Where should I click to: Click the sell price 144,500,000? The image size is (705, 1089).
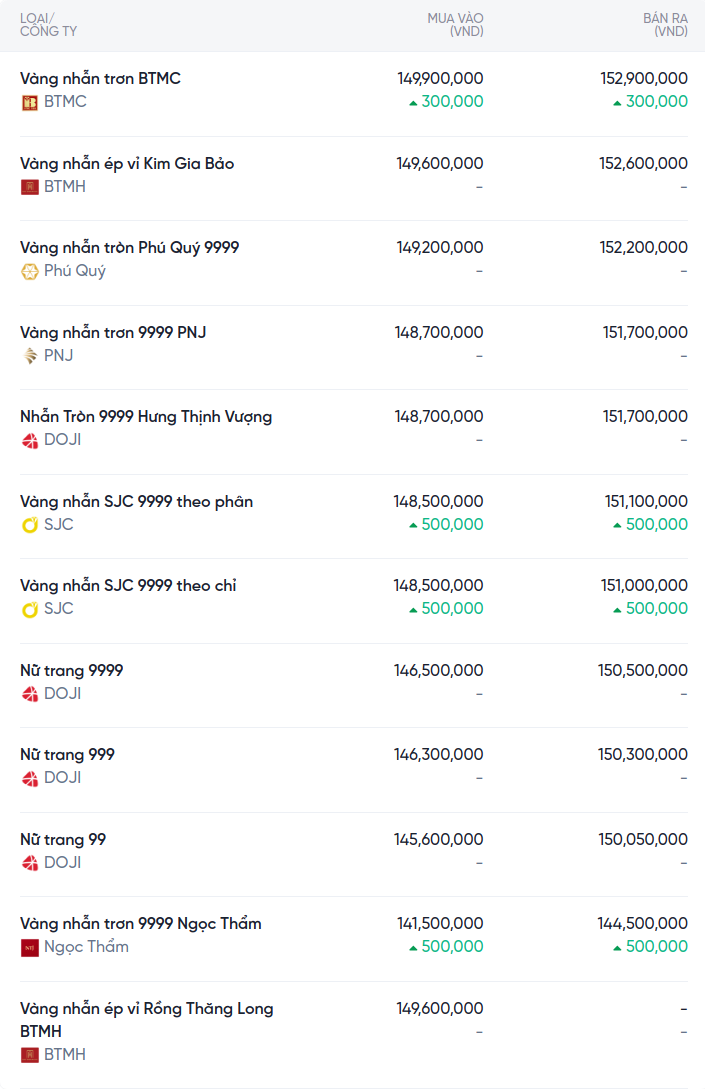tap(642, 923)
